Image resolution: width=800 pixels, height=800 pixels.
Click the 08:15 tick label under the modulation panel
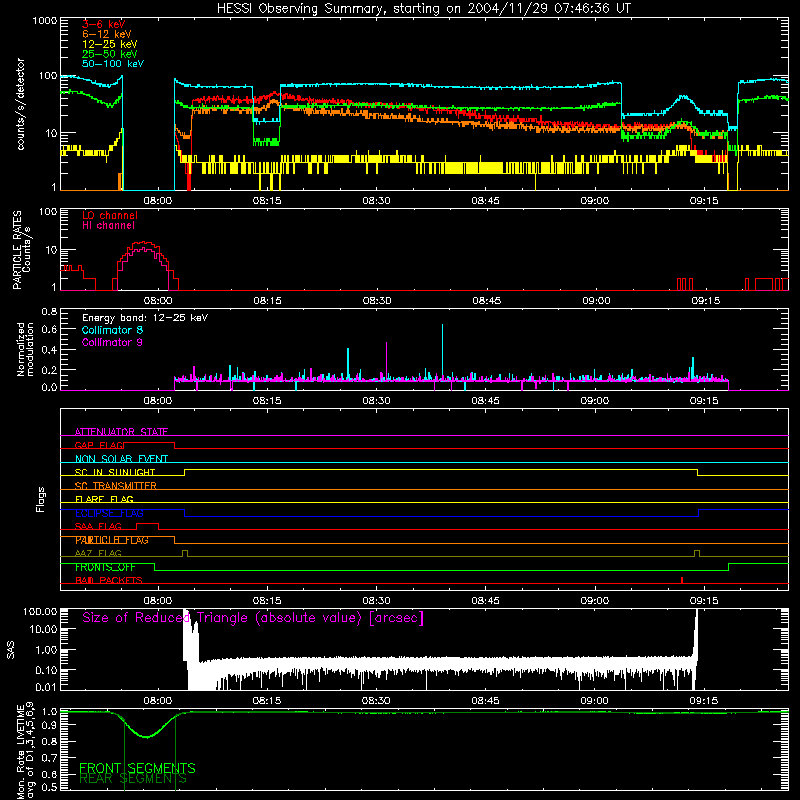click(267, 401)
